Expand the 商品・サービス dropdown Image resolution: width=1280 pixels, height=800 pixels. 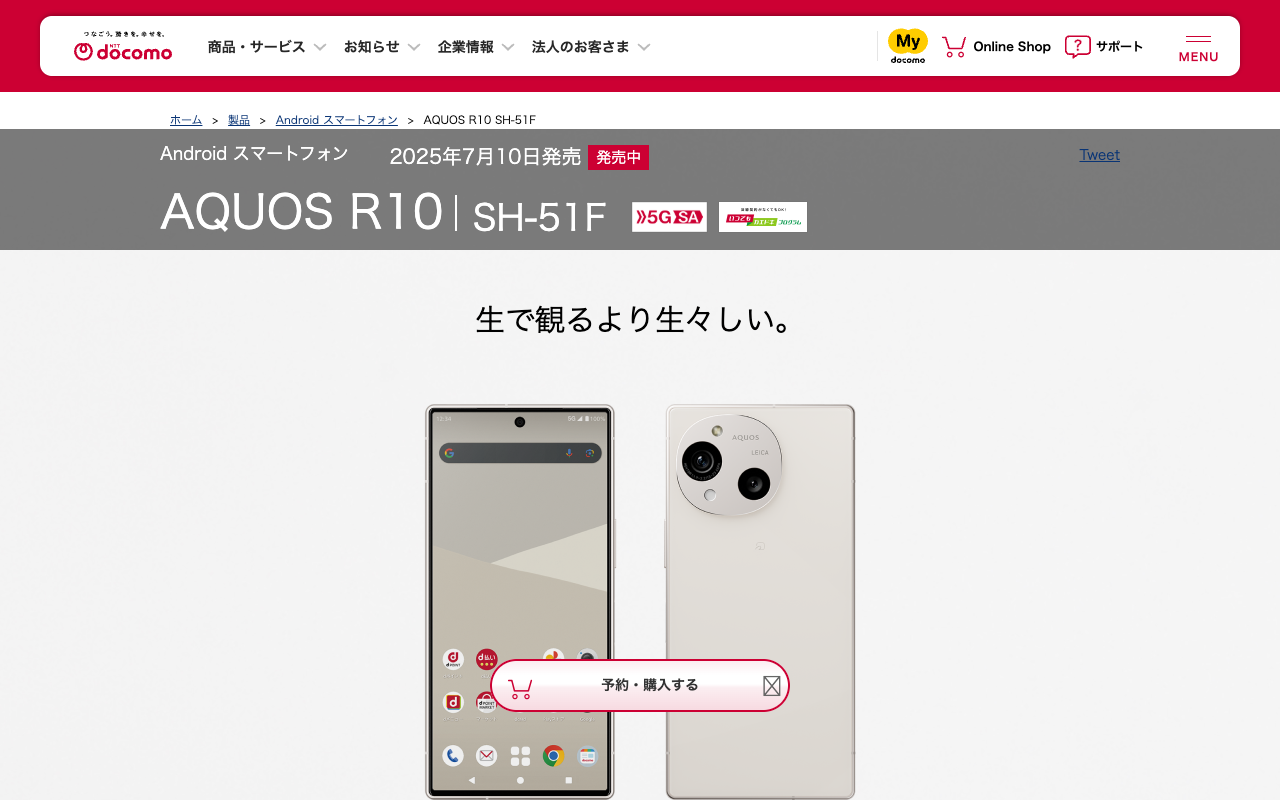(267, 47)
